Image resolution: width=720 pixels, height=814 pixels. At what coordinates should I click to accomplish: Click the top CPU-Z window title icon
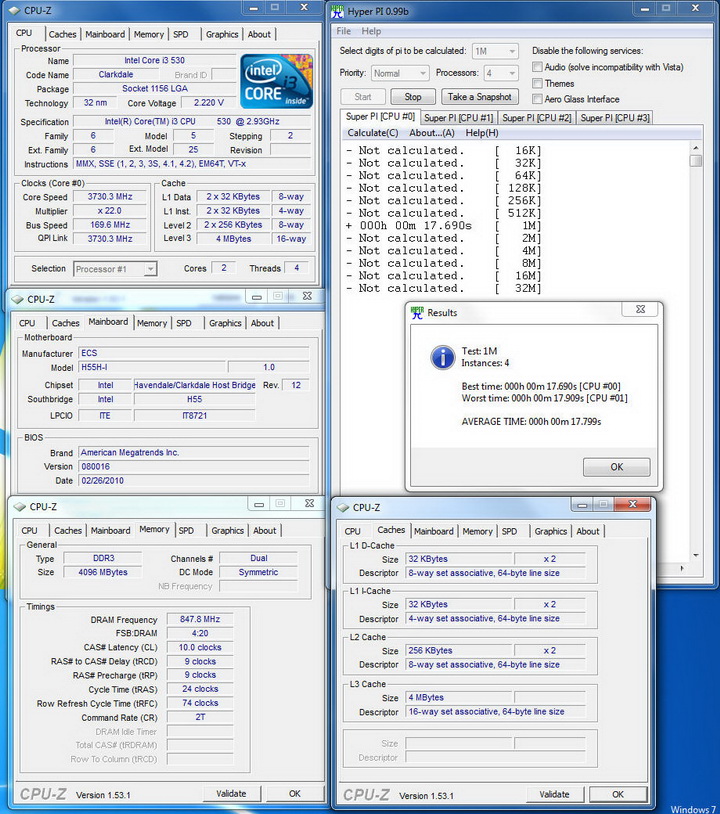(x=15, y=10)
